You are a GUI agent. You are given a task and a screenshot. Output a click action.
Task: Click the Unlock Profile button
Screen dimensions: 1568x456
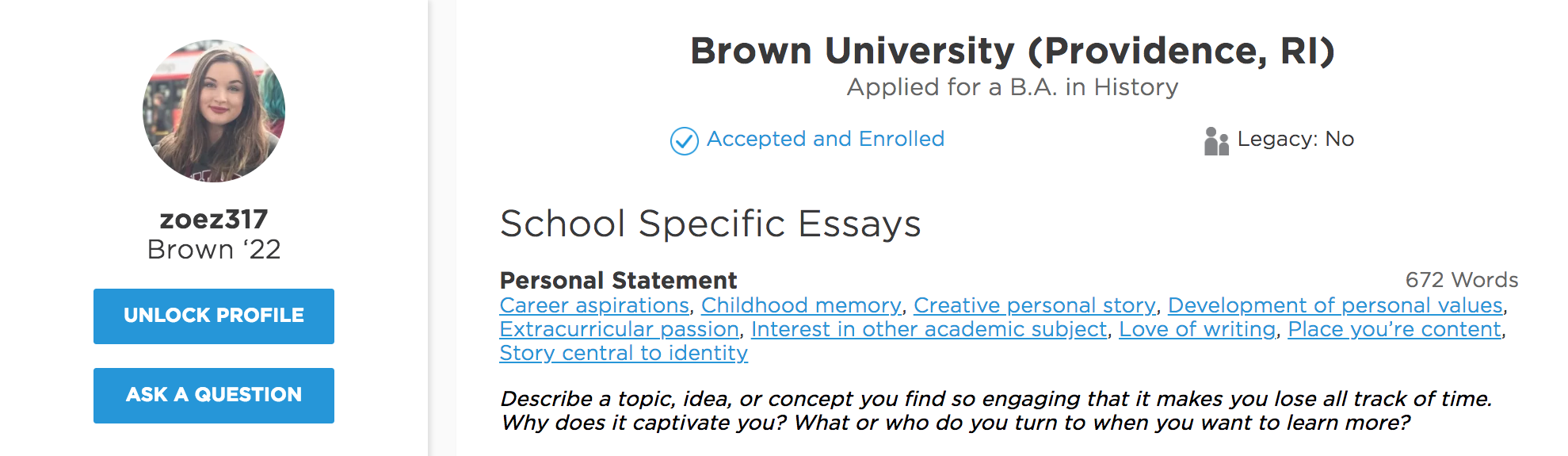coord(214,316)
